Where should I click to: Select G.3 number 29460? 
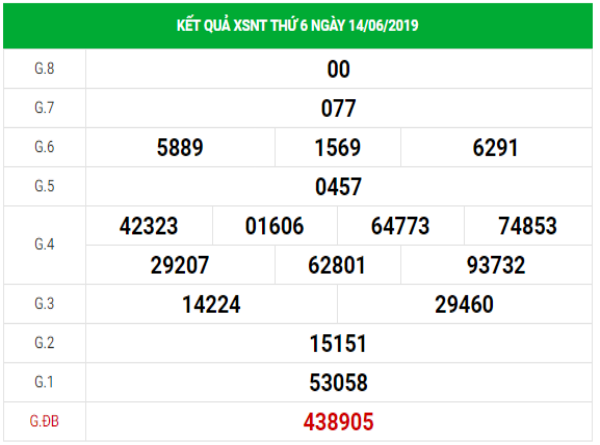tap(464, 305)
